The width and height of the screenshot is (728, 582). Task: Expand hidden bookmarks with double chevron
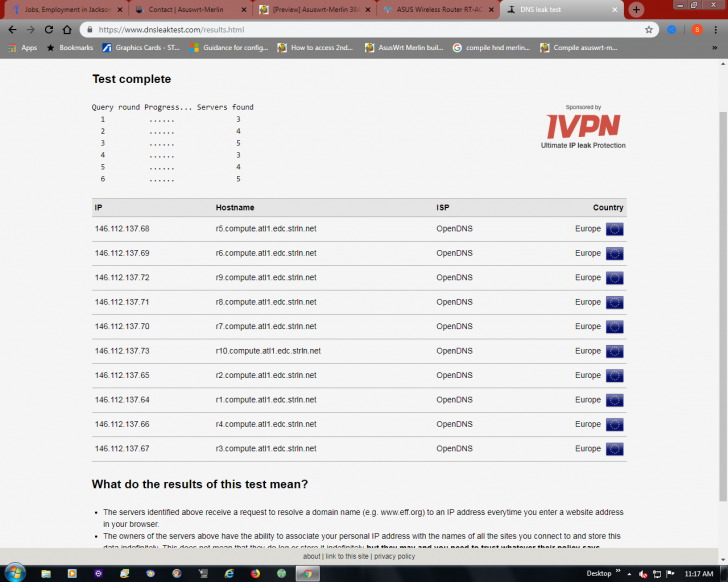click(x=715, y=48)
